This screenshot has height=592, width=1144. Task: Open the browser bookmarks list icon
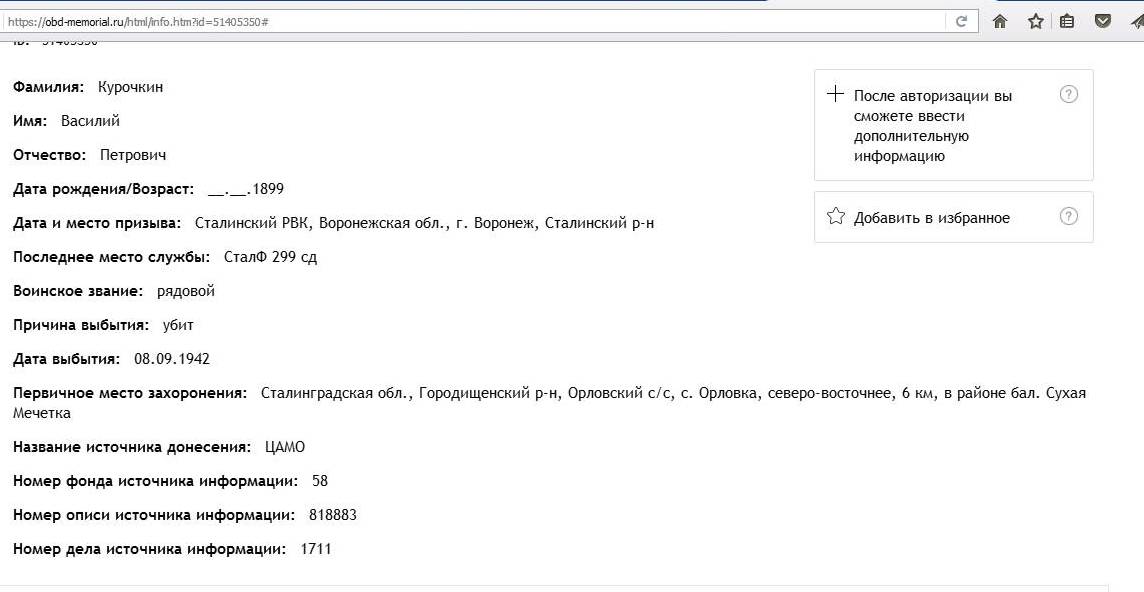click(x=1067, y=21)
